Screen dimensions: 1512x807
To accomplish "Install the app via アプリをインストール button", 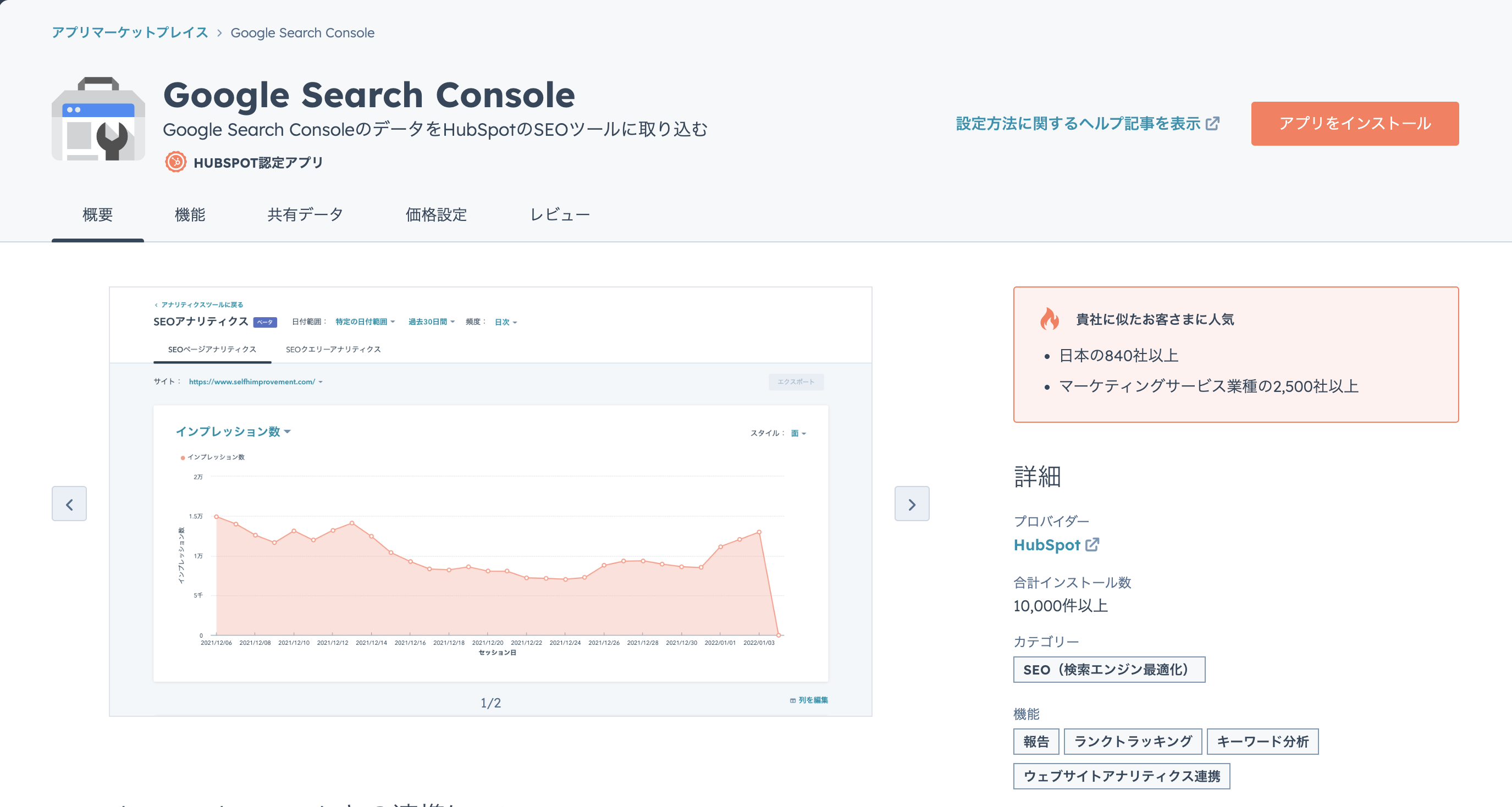I will tap(1355, 123).
